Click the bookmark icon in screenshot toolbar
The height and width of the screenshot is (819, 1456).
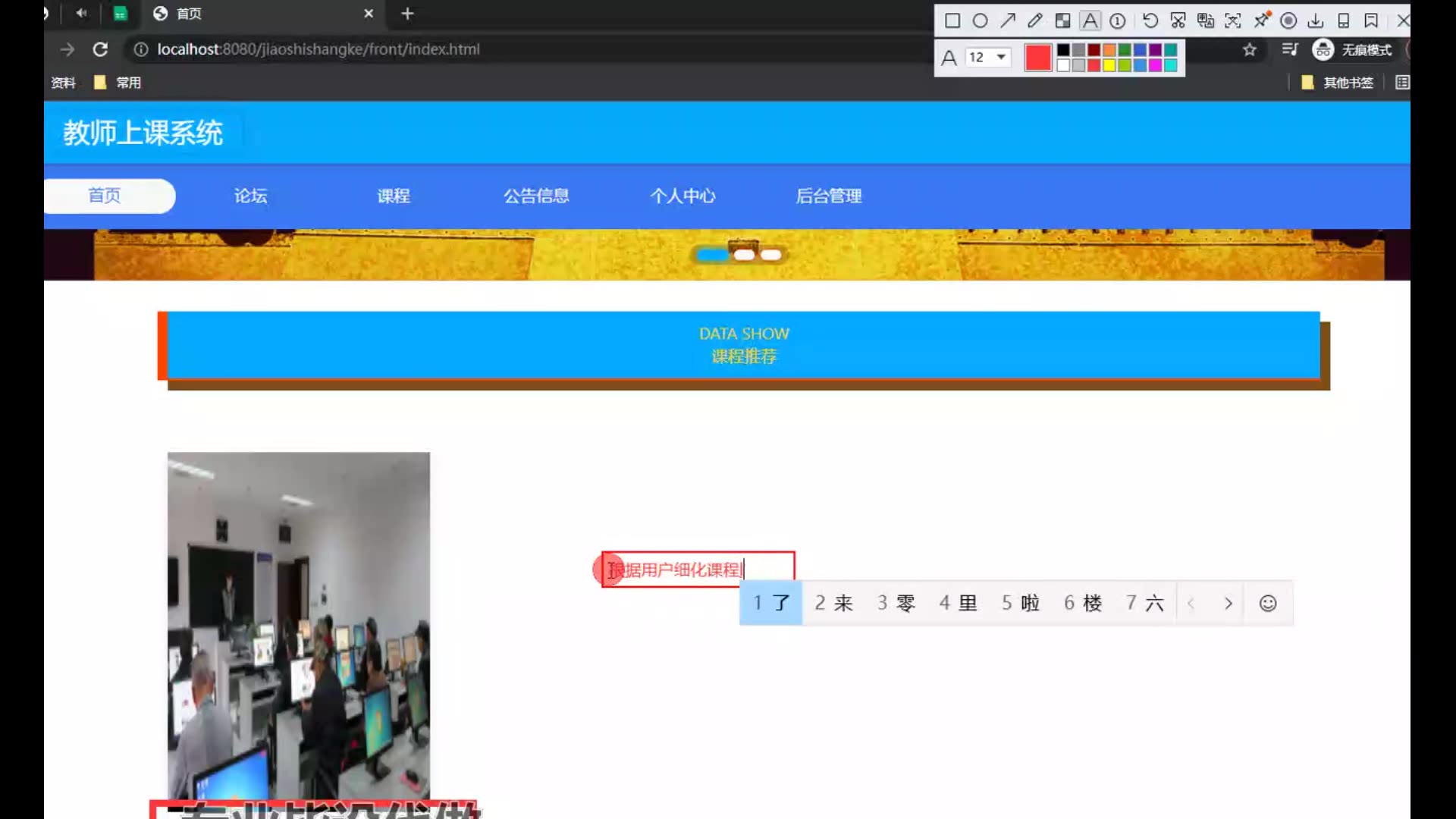point(1371,20)
